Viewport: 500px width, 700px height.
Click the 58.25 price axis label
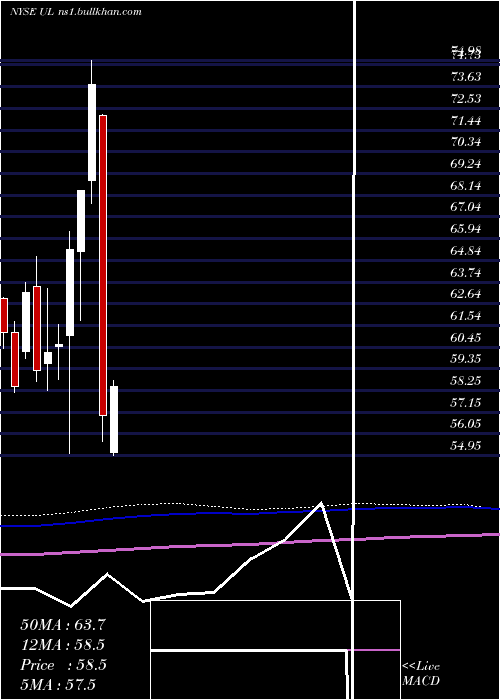467,381
